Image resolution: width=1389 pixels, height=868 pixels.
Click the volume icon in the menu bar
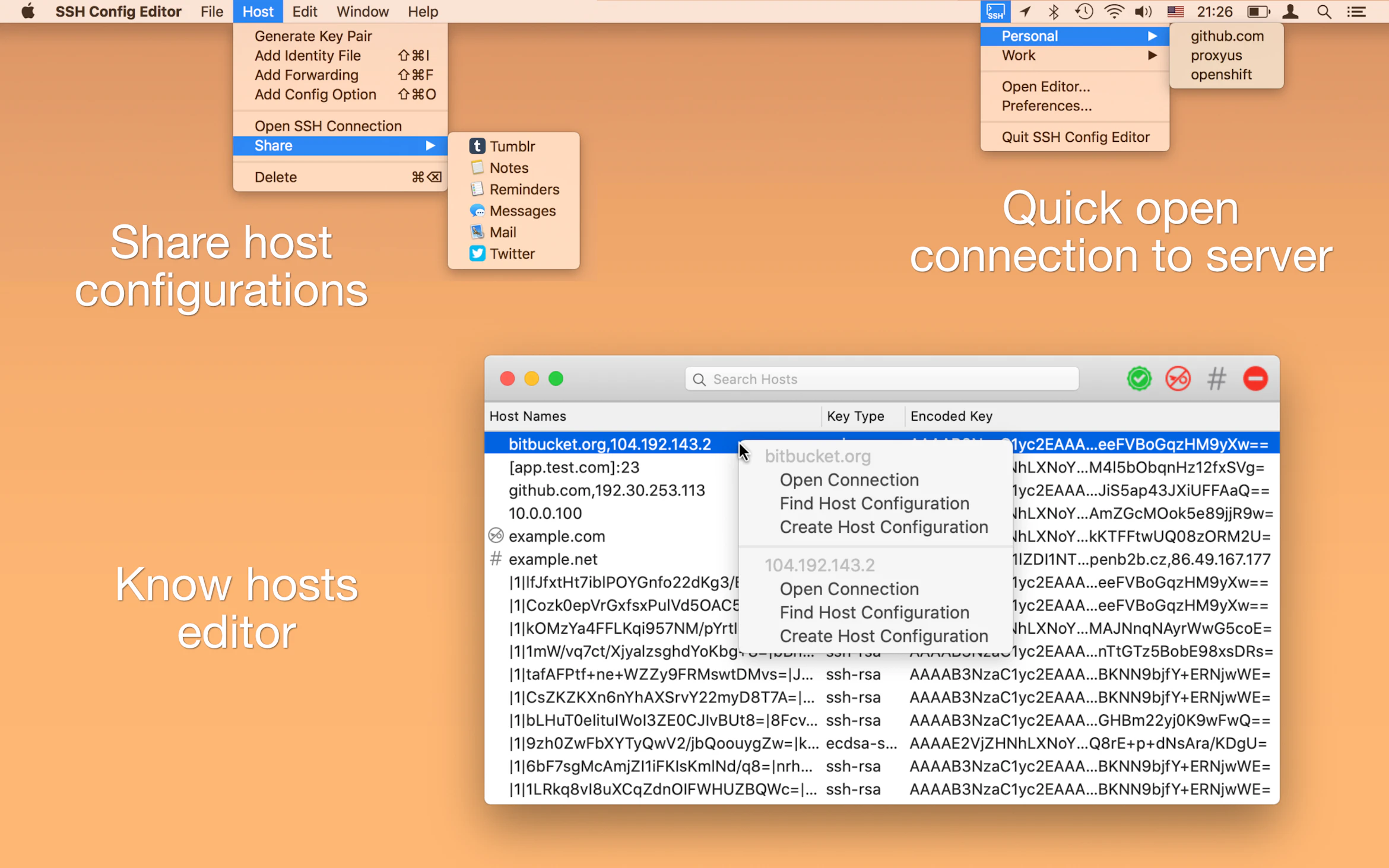pos(1143,12)
